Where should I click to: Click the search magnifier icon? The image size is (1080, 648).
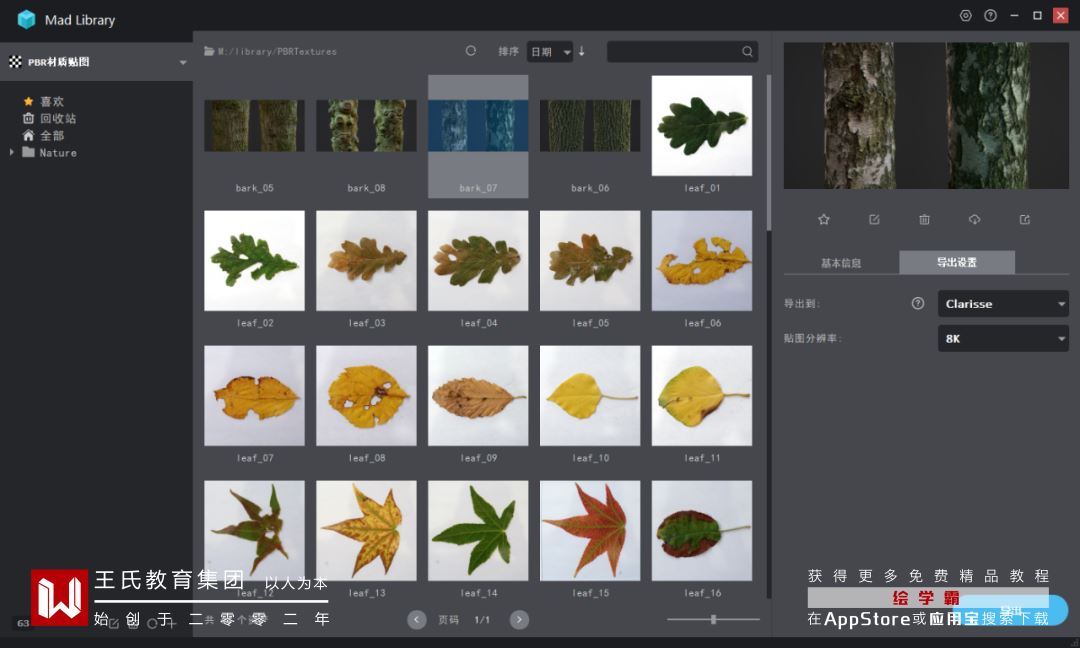[x=747, y=52]
